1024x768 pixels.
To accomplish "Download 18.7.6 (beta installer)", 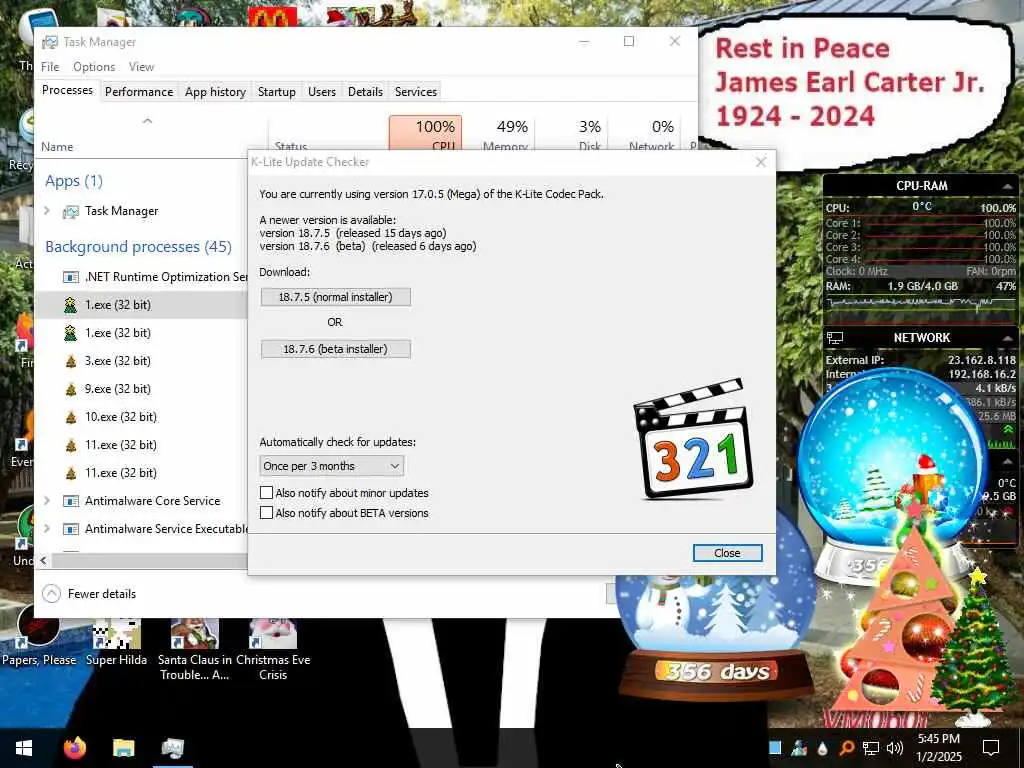I will (336, 349).
